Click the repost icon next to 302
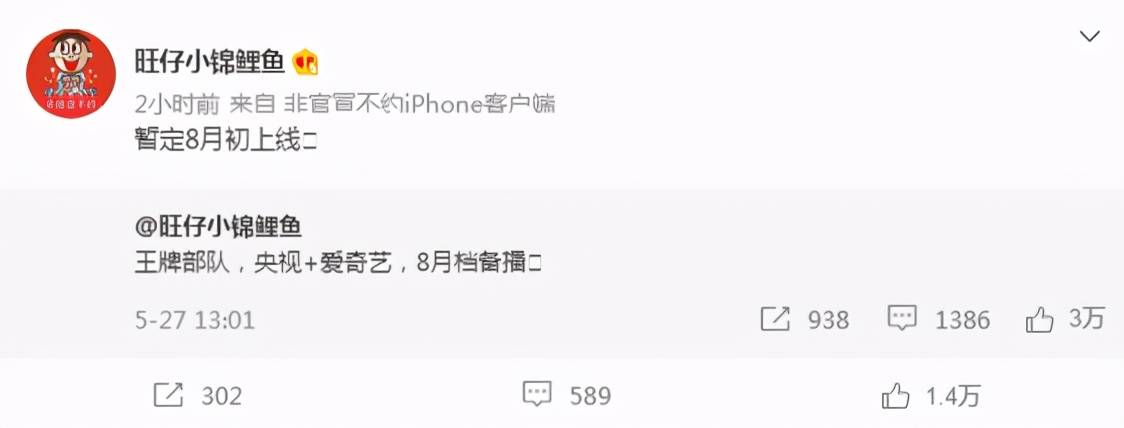 [168, 395]
